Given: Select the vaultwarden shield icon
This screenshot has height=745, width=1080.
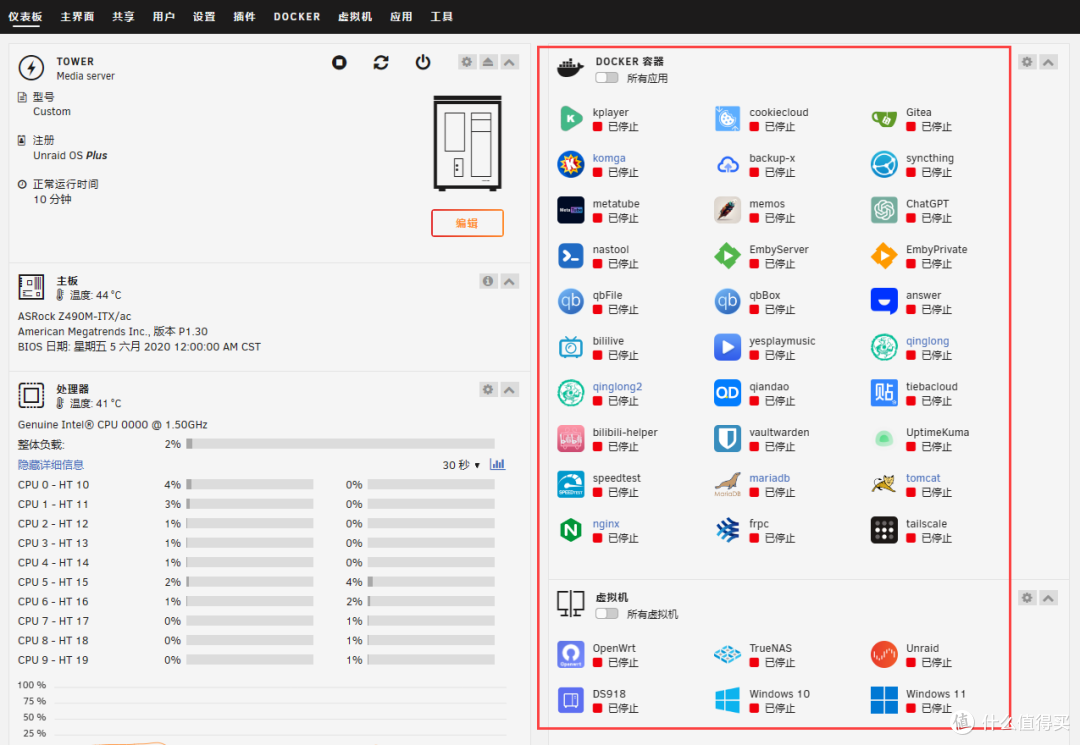Looking at the screenshot, I should click(x=727, y=439).
